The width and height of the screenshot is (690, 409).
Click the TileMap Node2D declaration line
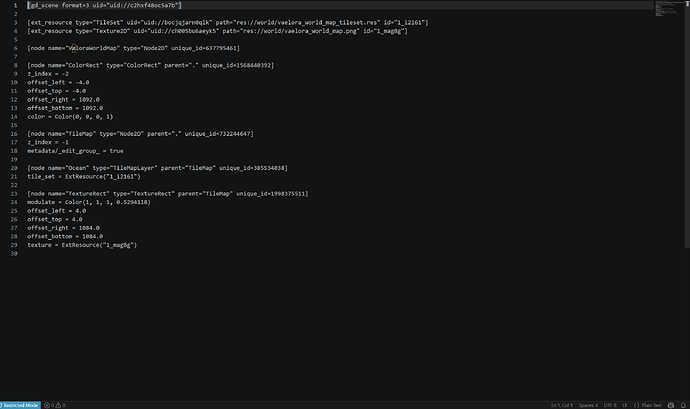[140, 133]
